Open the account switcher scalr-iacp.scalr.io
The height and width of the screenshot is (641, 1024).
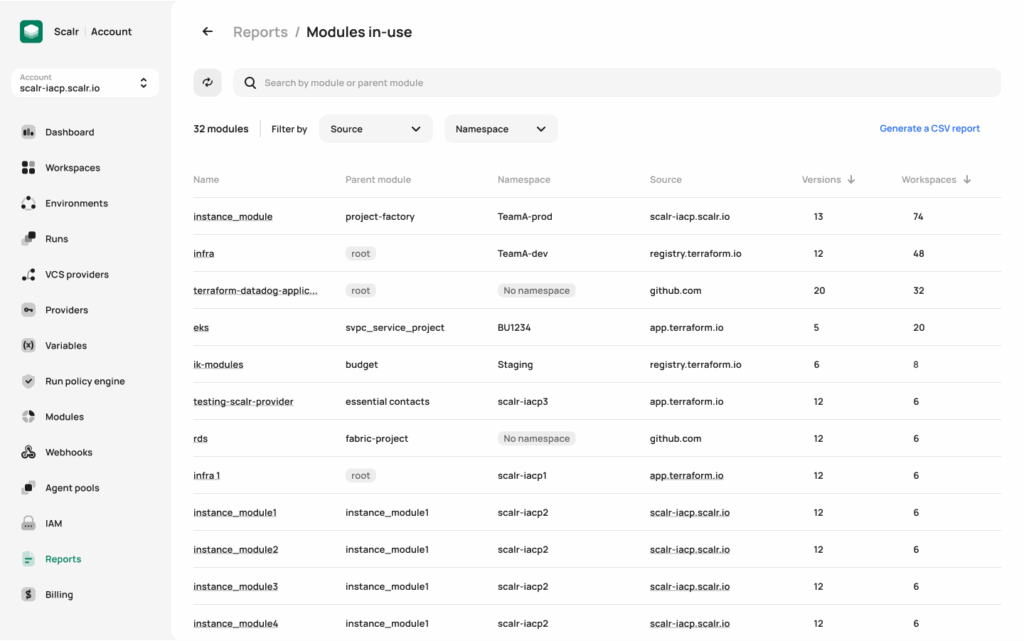[x=85, y=83]
